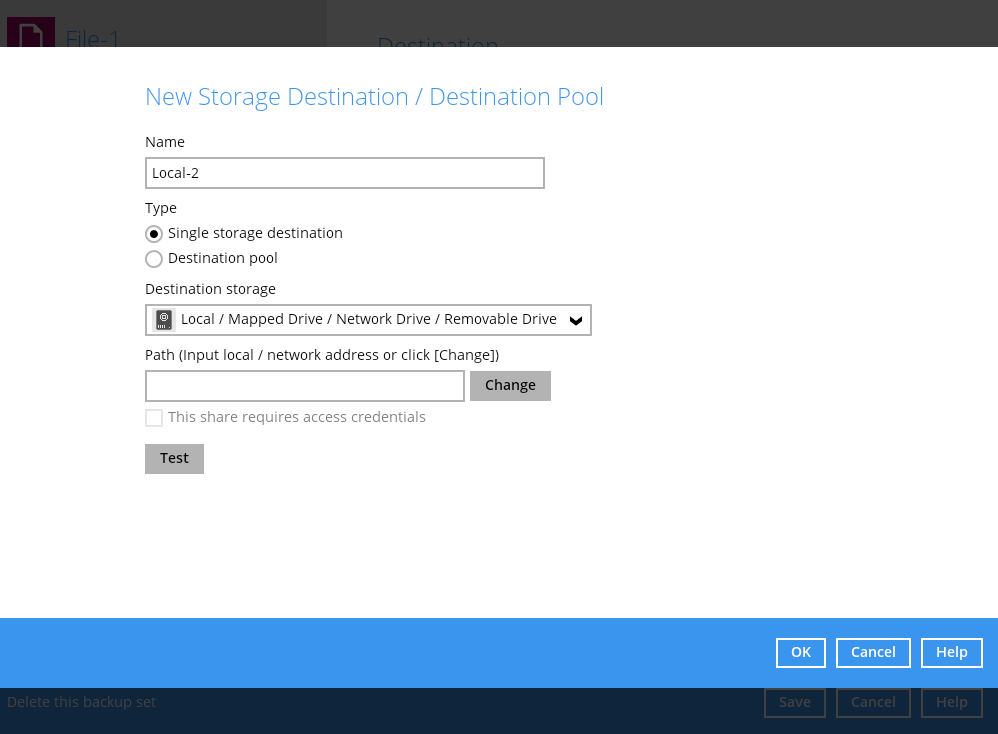This screenshot has height=734, width=998.
Task: Open Help in the blue dialog bar
Action: [x=951, y=653]
